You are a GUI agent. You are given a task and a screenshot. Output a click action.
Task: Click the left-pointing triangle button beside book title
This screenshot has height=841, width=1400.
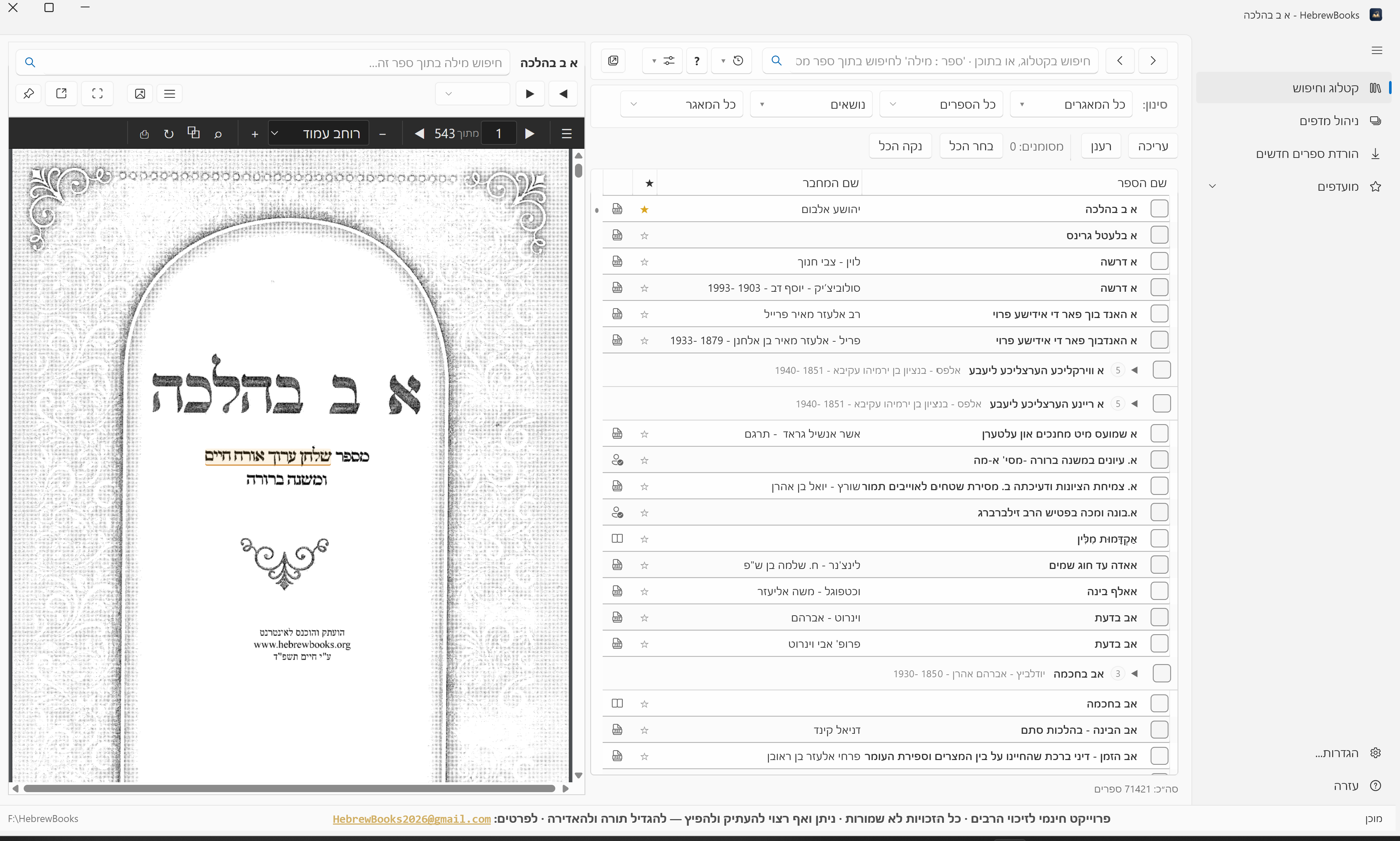tap(563, 93)
